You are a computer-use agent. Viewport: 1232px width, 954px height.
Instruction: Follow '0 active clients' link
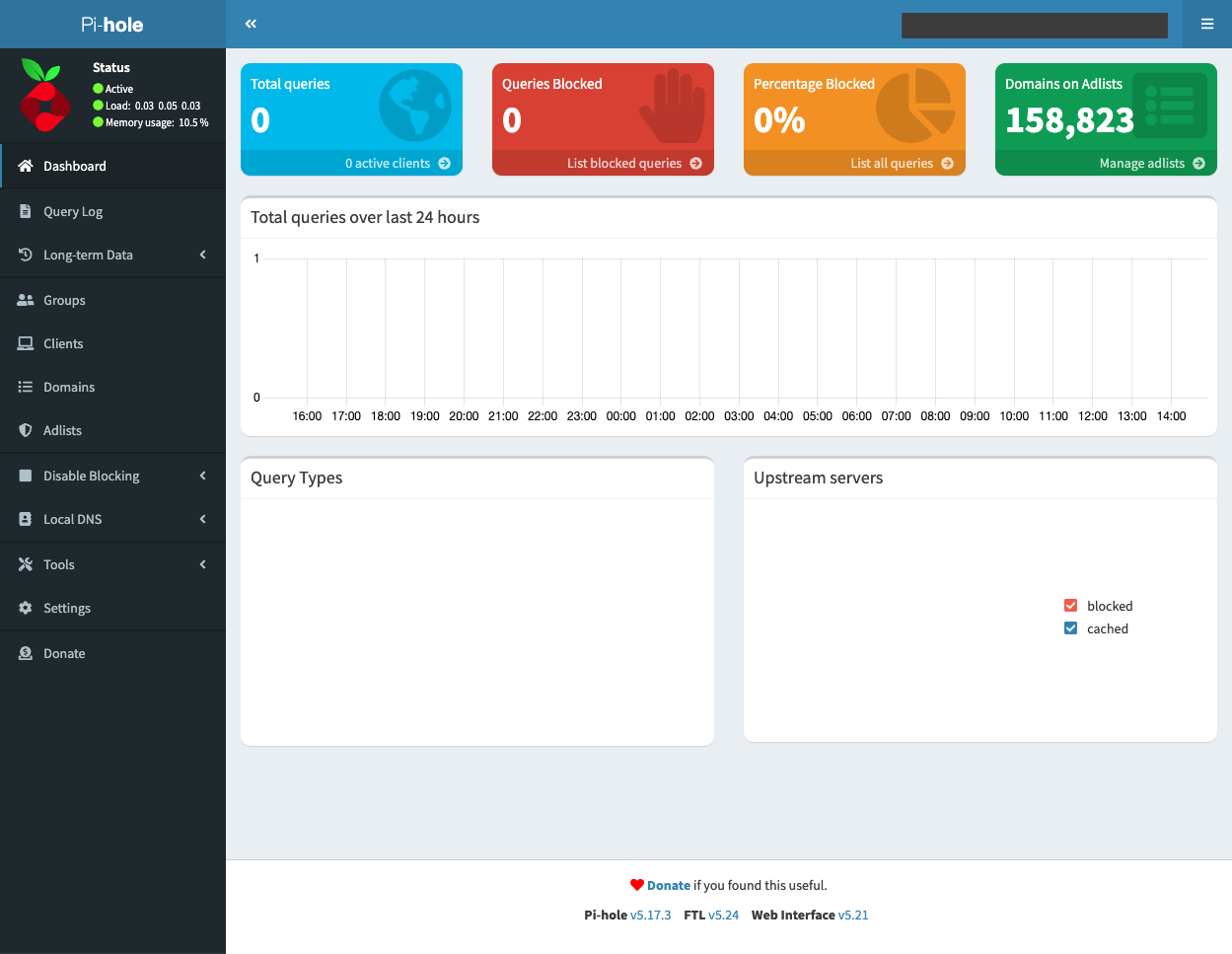351,163
